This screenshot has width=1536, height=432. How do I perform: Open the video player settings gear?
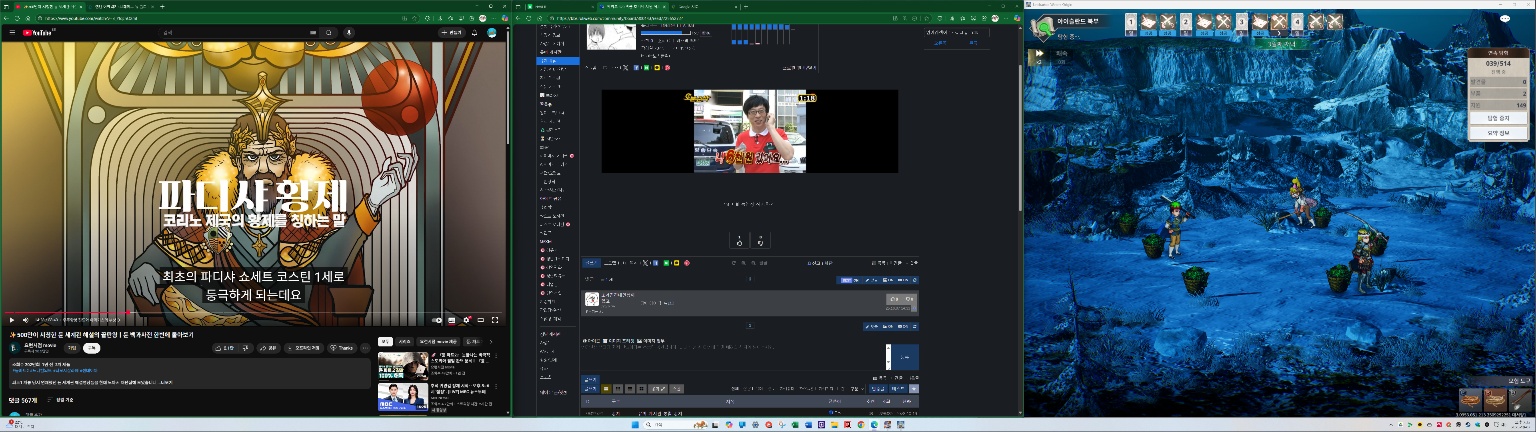pyautogui.click(x=466, y=320)
